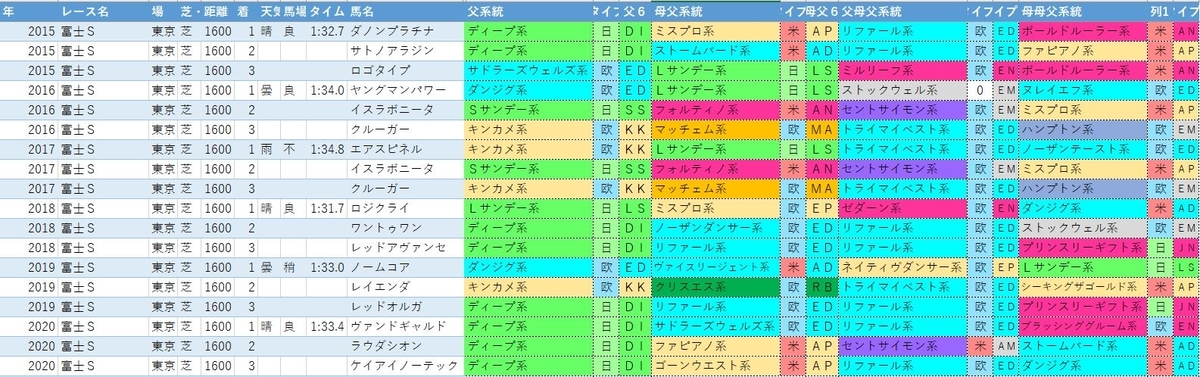The height and width of the screenshot is (377, 1200).
Task: Select the シーキングザゴールド系 cell
Action: (x=1084, y=286)
